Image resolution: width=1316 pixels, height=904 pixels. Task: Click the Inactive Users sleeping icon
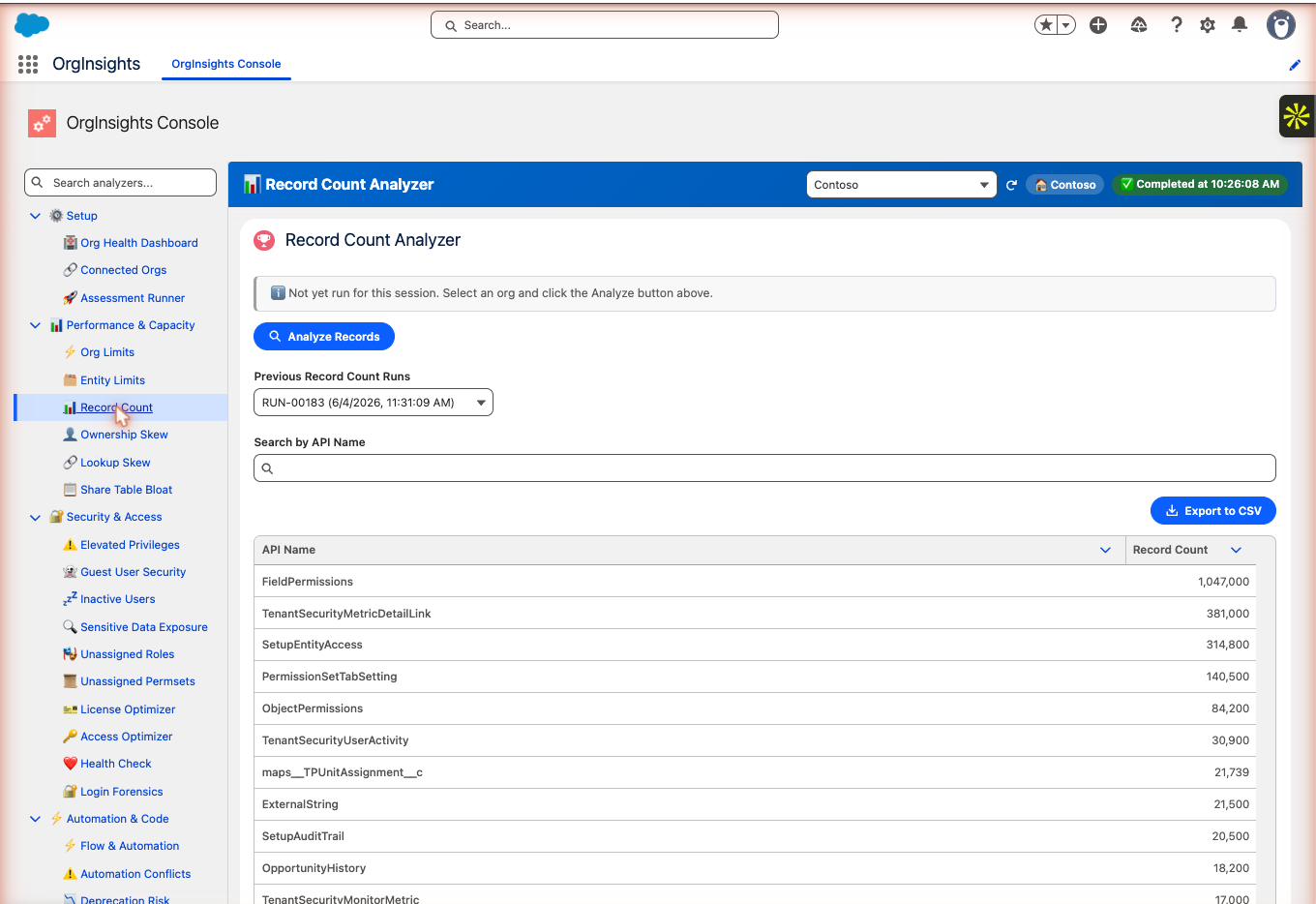(70, 599)
